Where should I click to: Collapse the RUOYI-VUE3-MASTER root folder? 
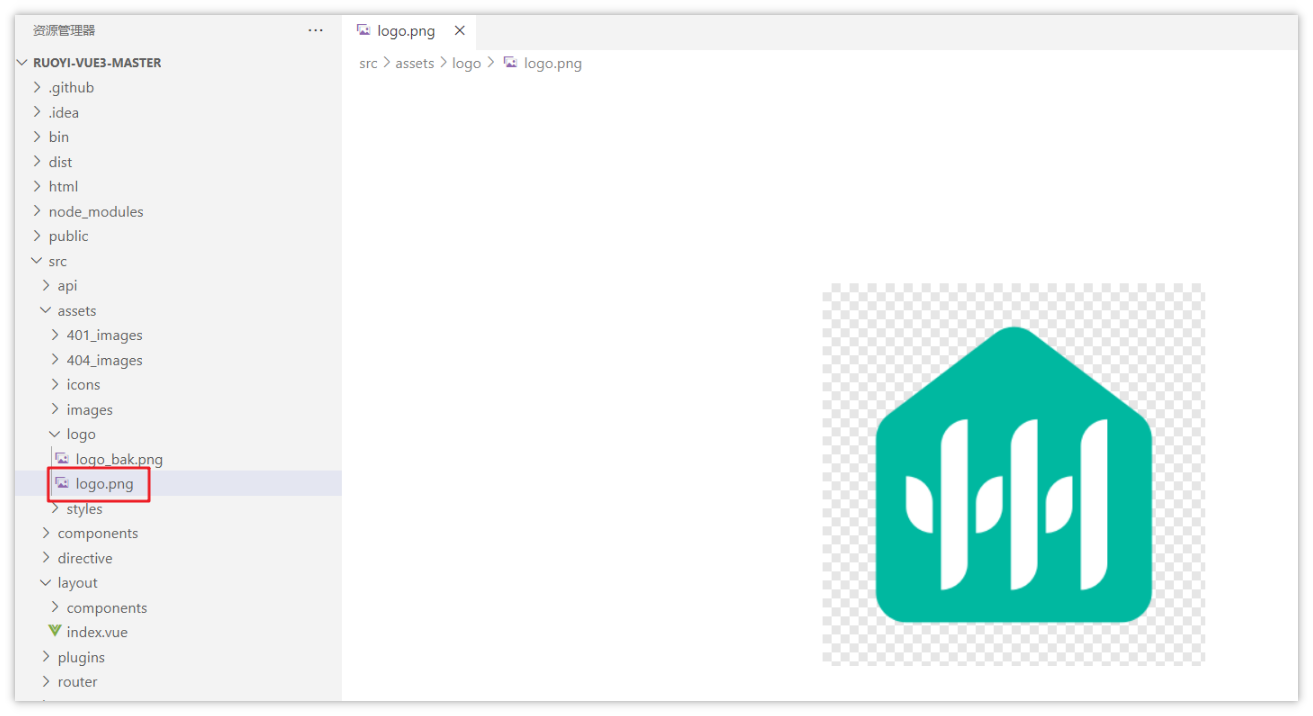tap(23, 62)
